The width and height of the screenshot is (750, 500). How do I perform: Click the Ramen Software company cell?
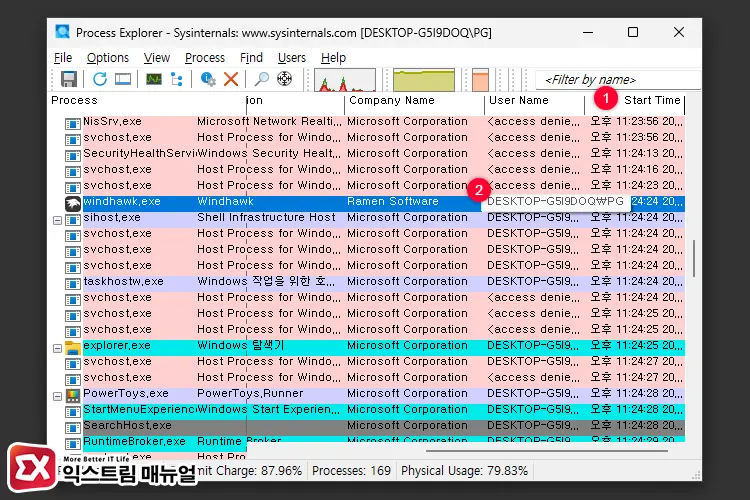point(393,201)
